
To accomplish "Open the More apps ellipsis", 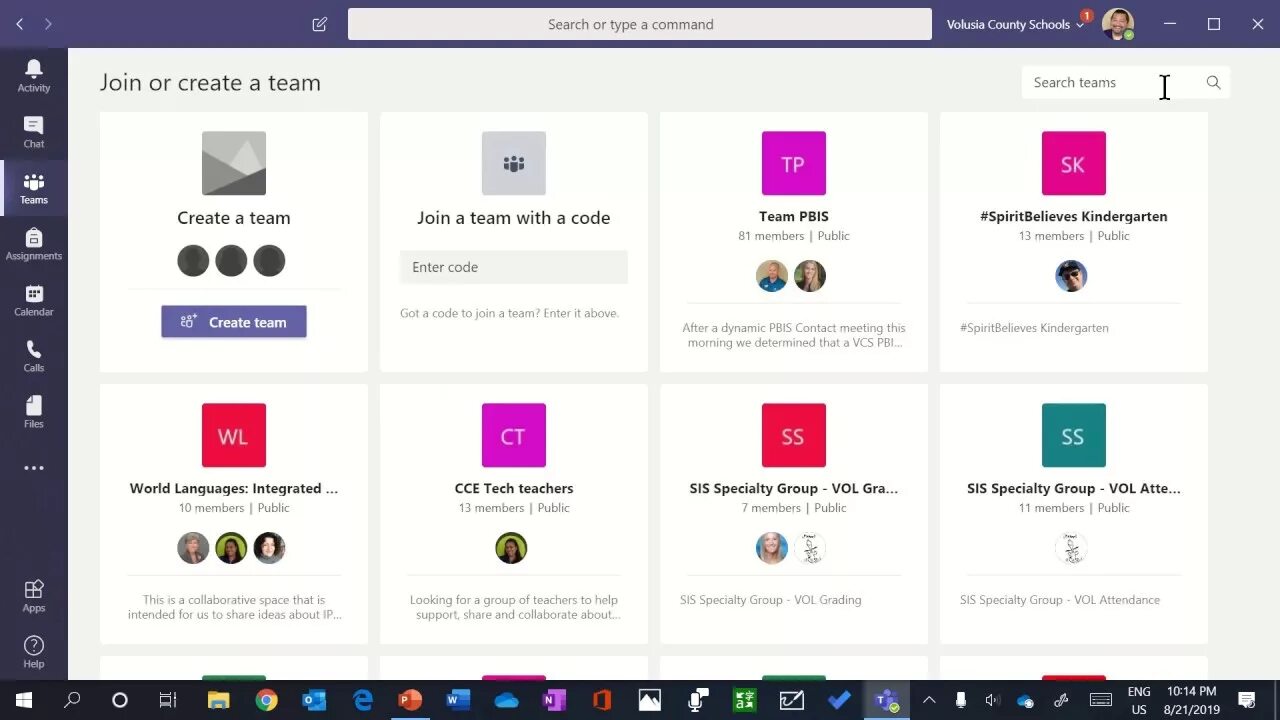I will click(34, 468).
